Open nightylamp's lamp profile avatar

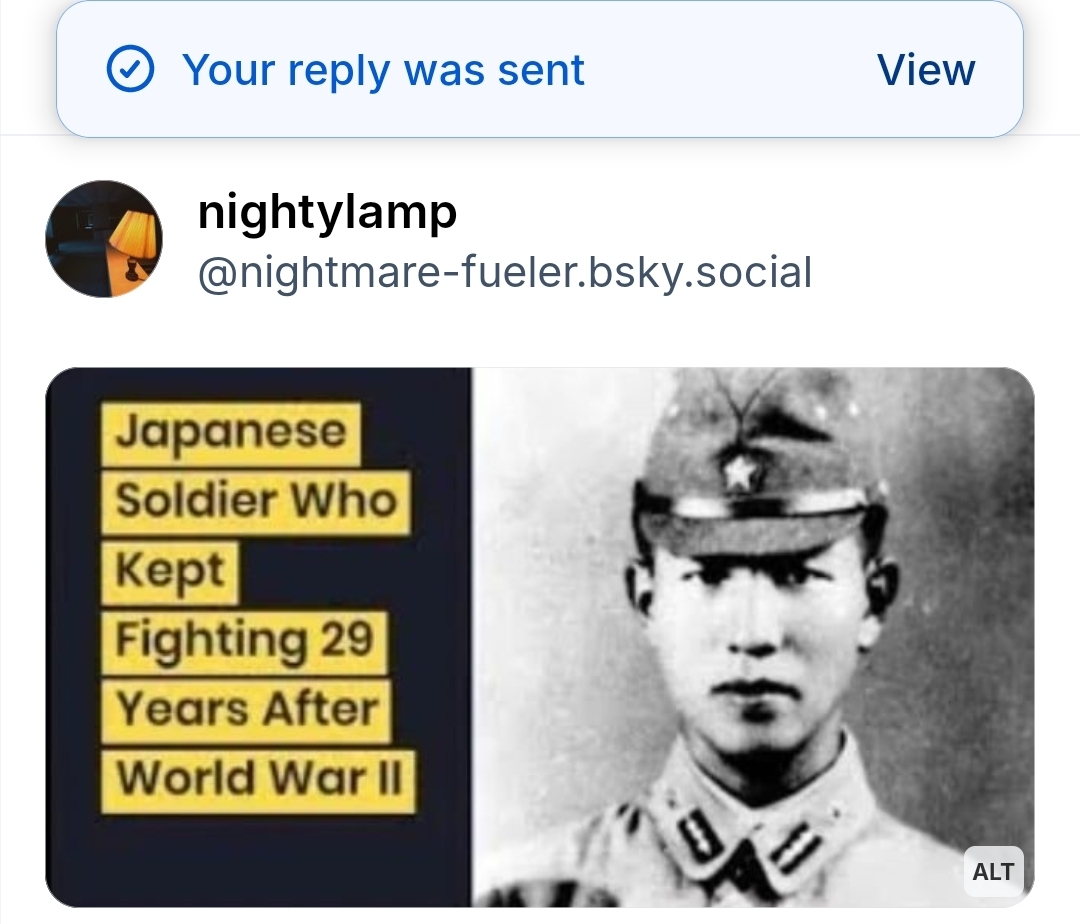pos(104,239)
